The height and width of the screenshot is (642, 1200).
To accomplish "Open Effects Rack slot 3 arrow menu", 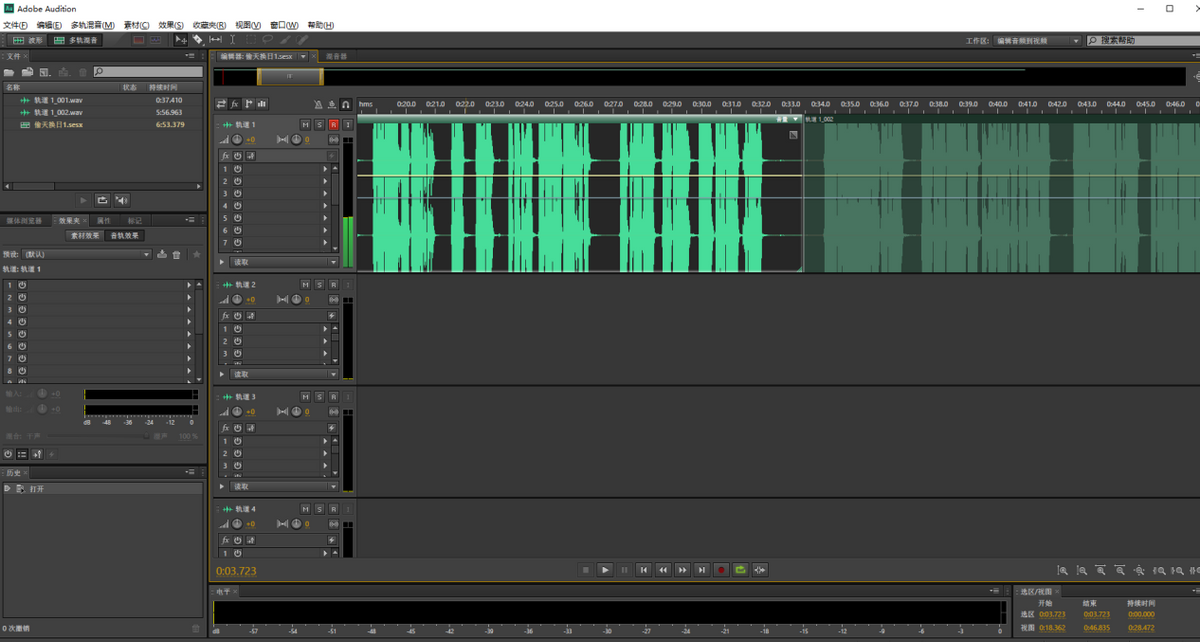I will click(188, 310).
